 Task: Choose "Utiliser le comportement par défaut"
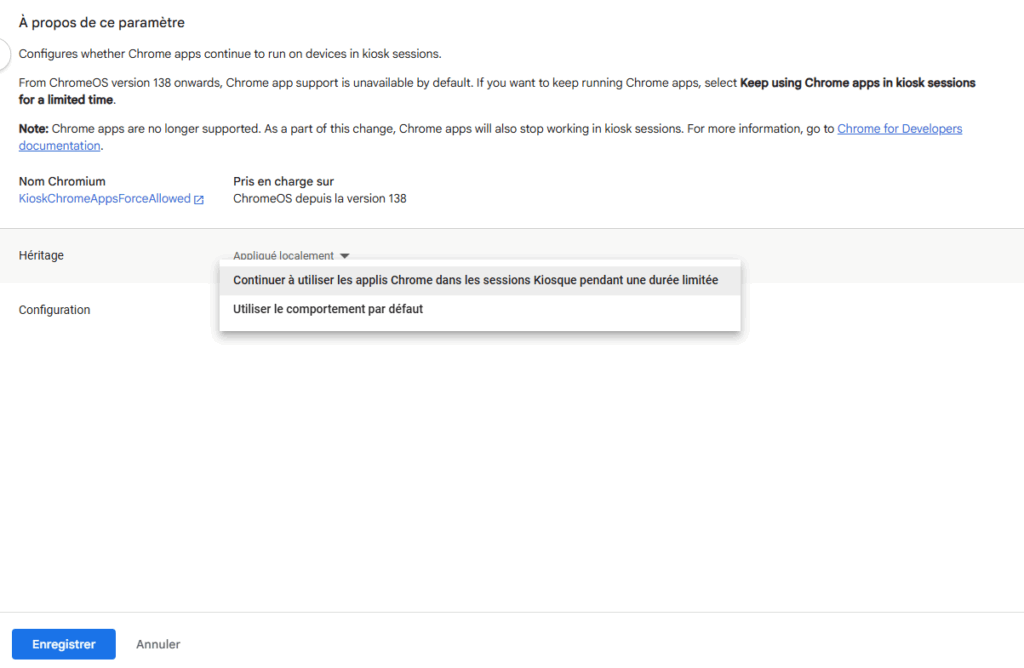tap(328, 309)
